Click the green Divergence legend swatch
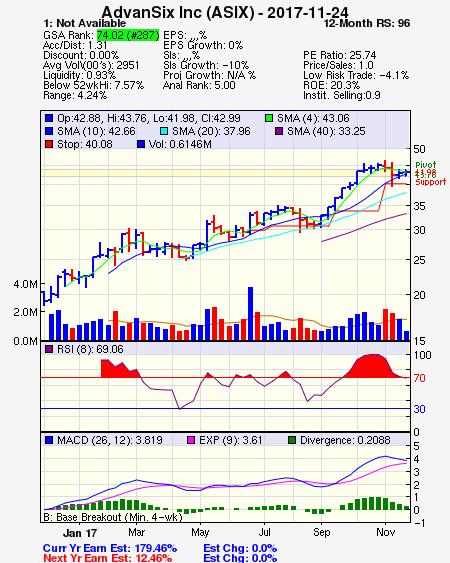The image size is (450, 563). [292, 440]
